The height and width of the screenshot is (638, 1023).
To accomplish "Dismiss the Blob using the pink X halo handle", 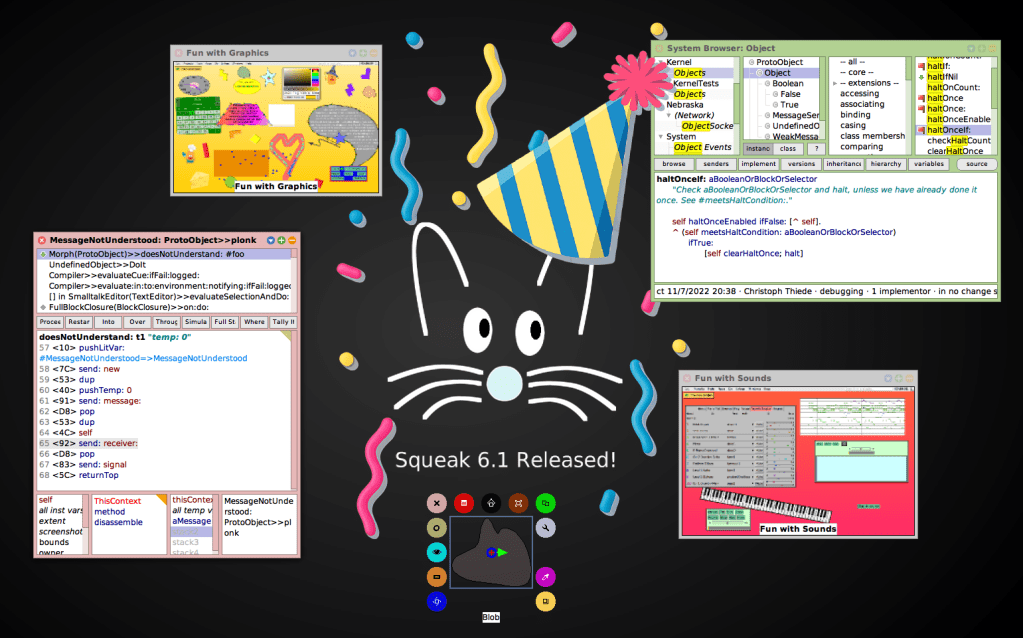I will [x=436, y=503].
